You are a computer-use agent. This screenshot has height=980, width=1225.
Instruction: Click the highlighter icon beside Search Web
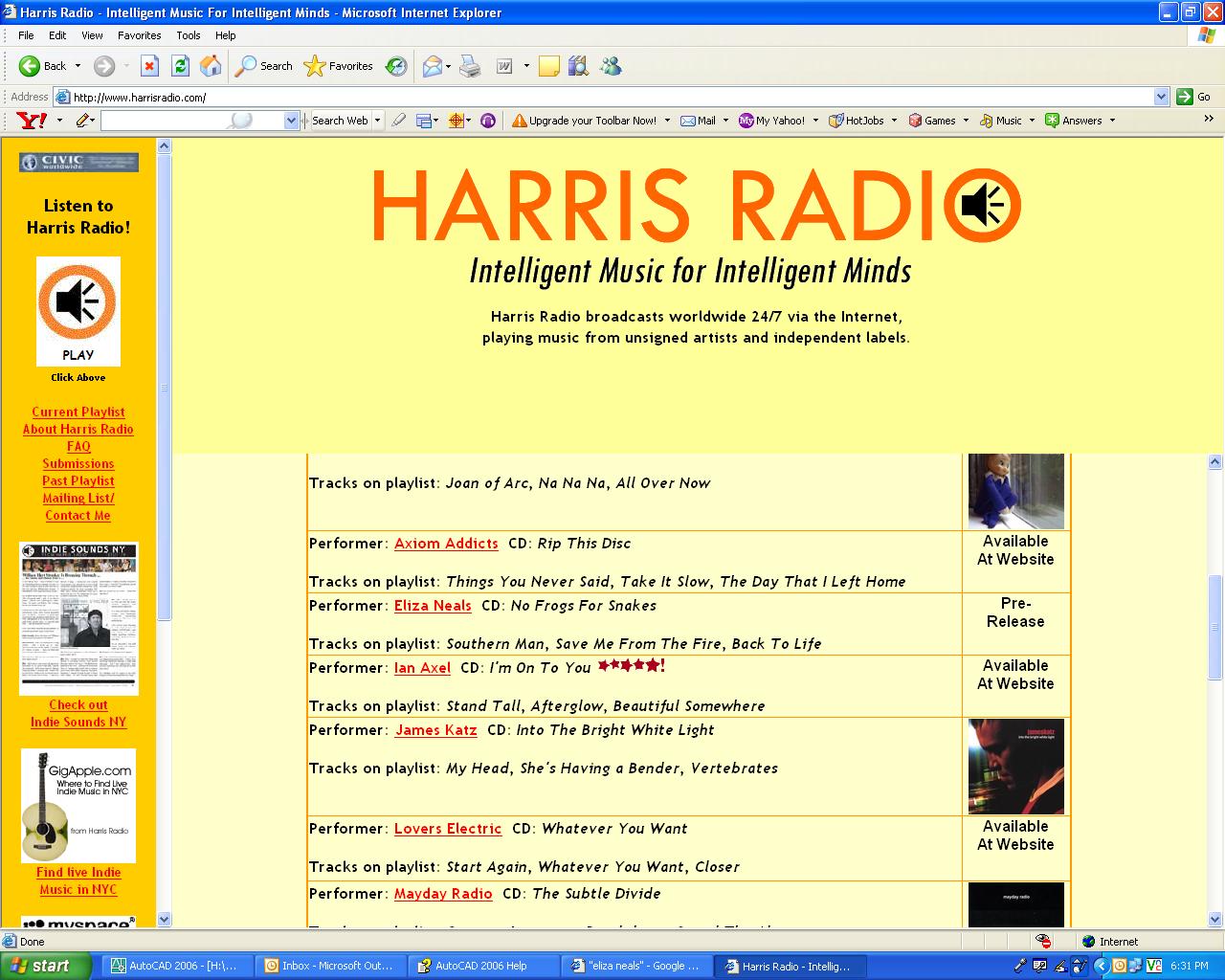tap(399, 121)
